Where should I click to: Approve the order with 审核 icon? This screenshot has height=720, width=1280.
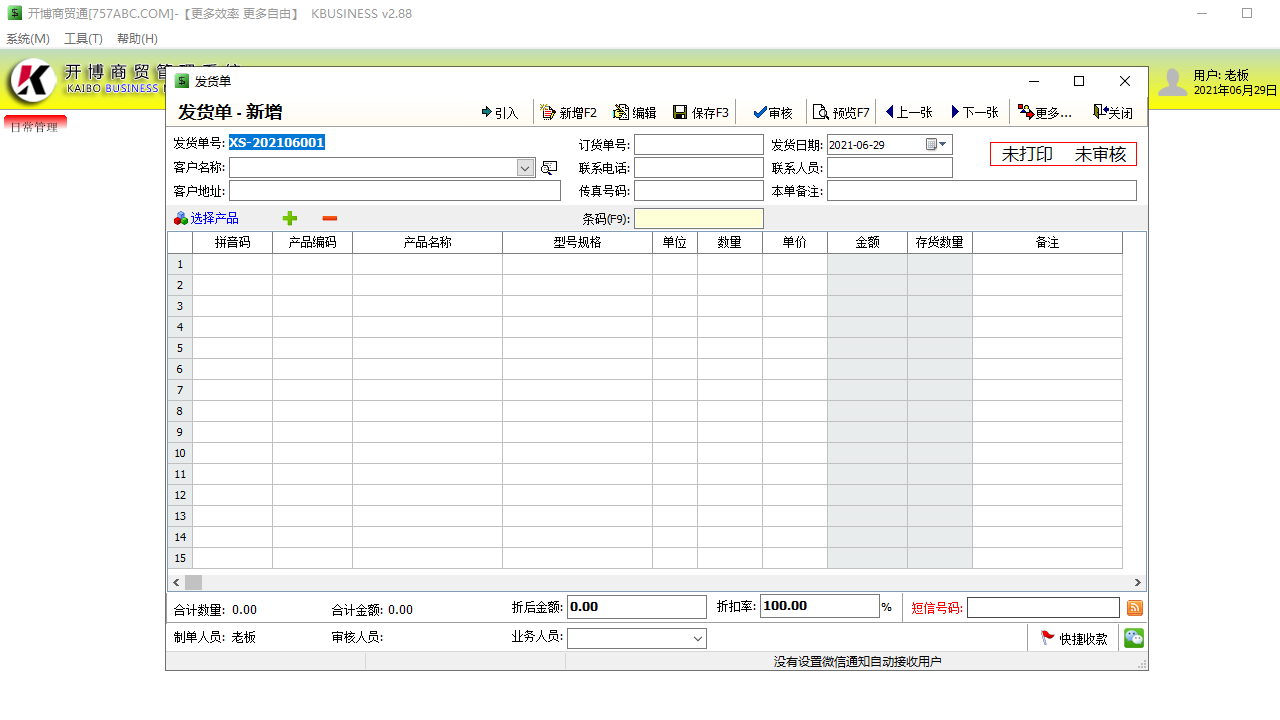tap(771, 112)
